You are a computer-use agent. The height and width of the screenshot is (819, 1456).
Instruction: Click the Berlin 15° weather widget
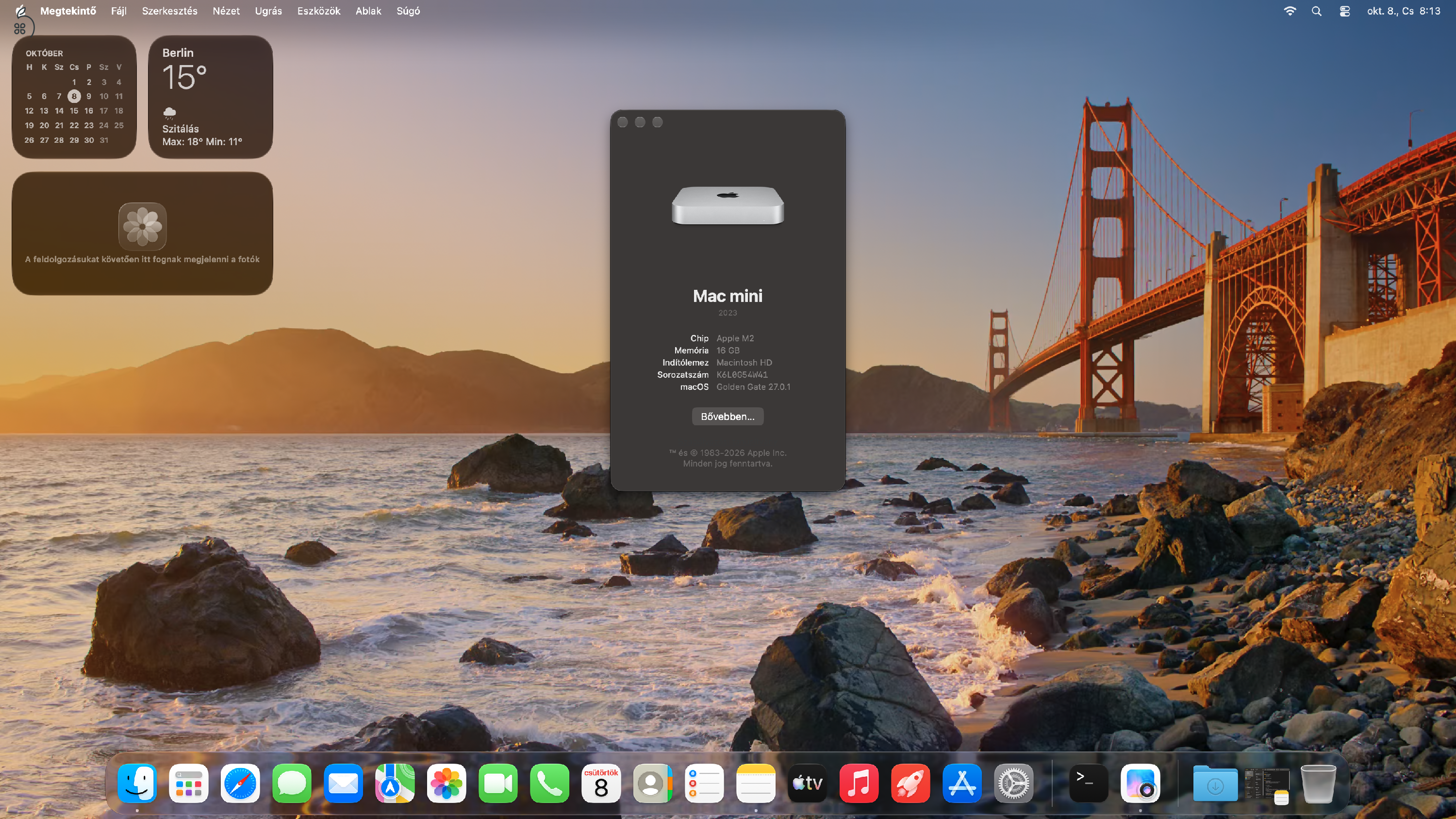(x=210, y=97)
